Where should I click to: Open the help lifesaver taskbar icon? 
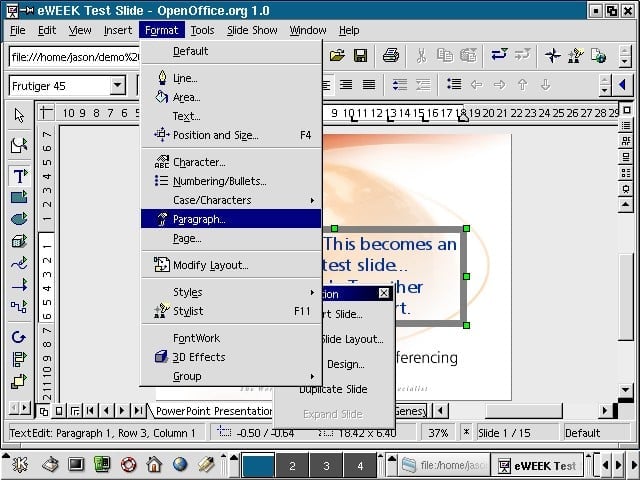coord(128,464)
